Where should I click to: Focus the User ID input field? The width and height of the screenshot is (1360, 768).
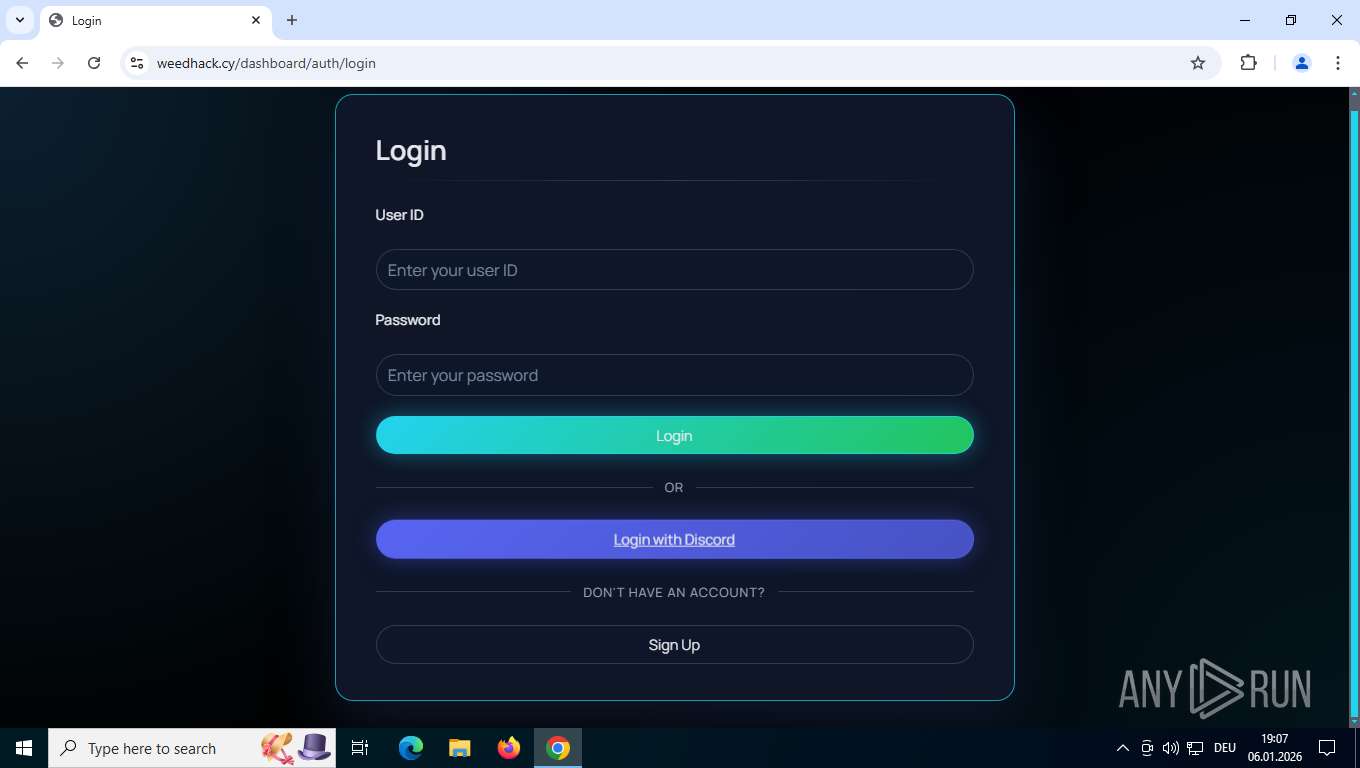point(674,270)
